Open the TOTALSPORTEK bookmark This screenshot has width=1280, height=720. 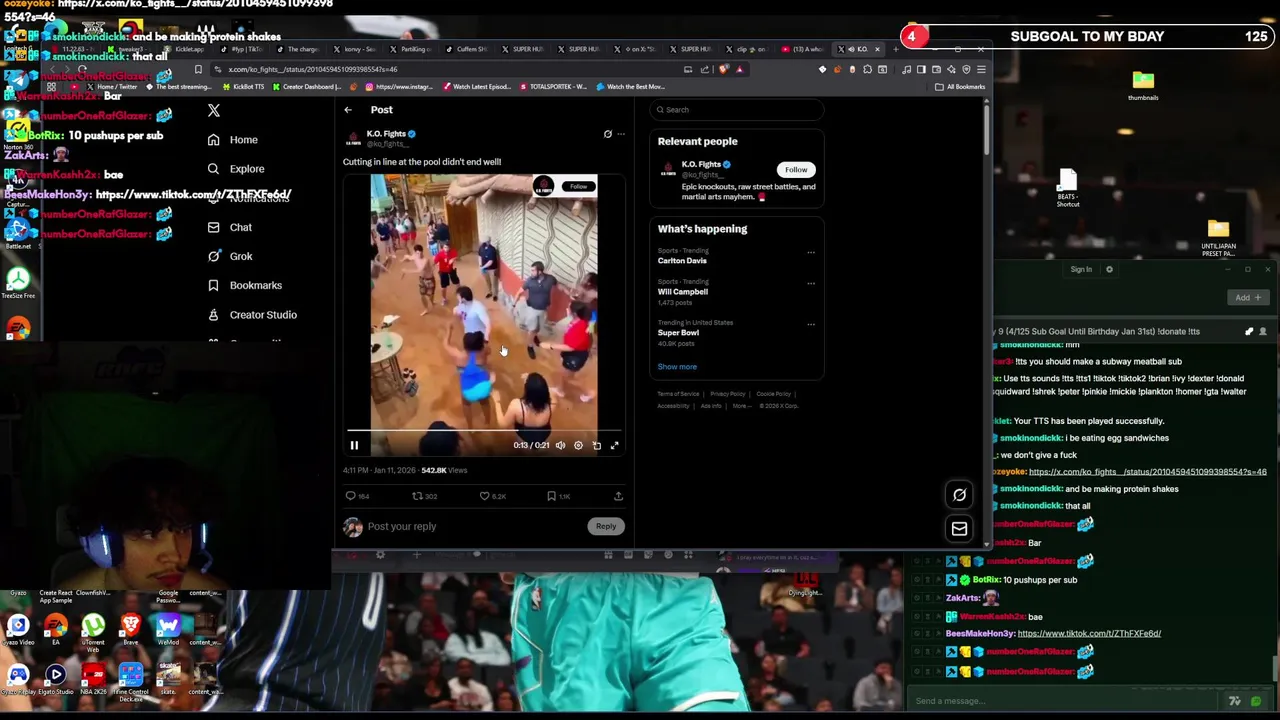point(553,87)
